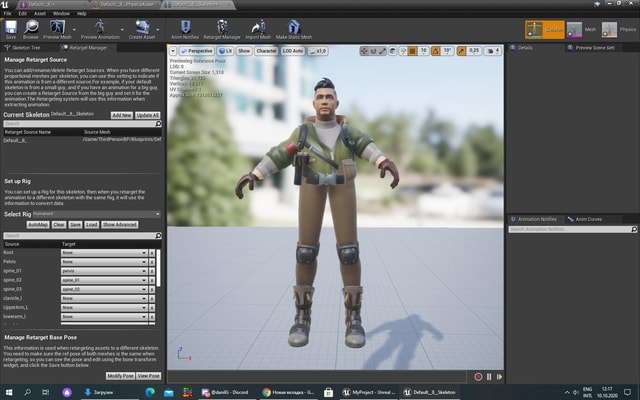Open the Browse asset icon
Screen dimensions: 640x400
coord(33,27)
